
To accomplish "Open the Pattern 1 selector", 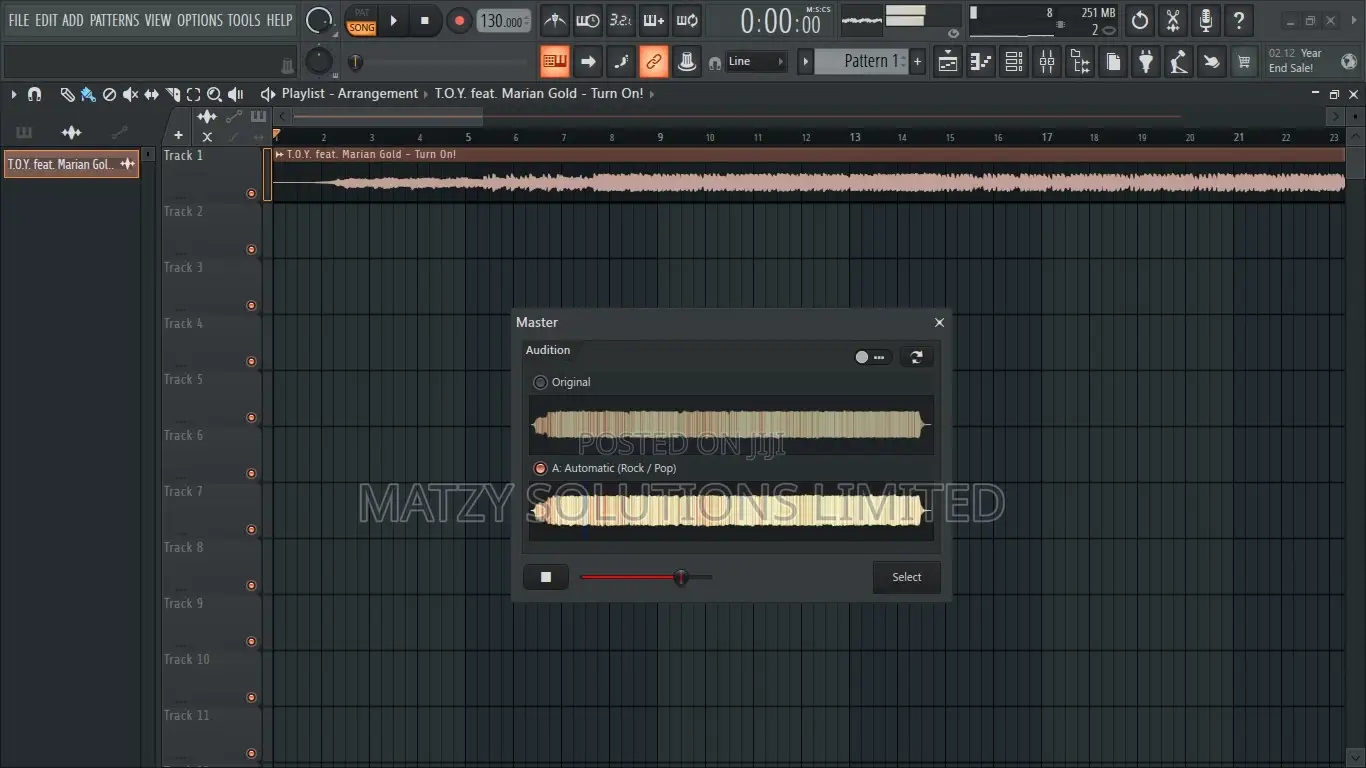I will [x=861, y=62].
